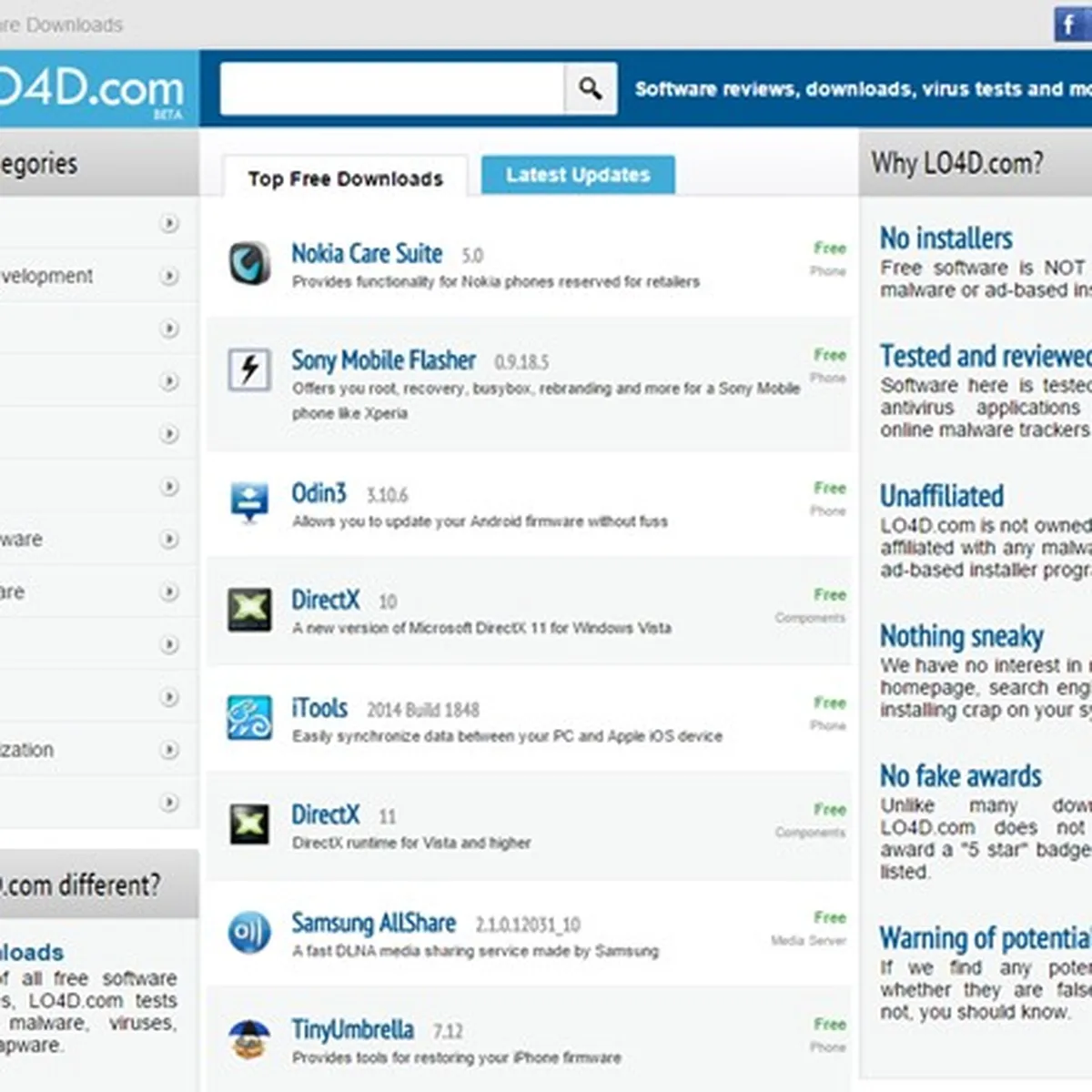The width and height of the screenshot is (1092, 1092).
Task: Click the magnifying glass search button
Action: tap(591, 88)
